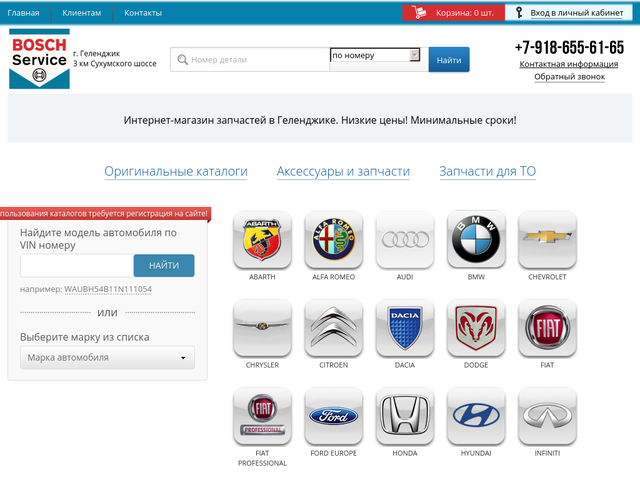This screenshot has width=640, height=480.
Task: Open 'Вход в личный кабинет' link
Action: pos(577,13)
